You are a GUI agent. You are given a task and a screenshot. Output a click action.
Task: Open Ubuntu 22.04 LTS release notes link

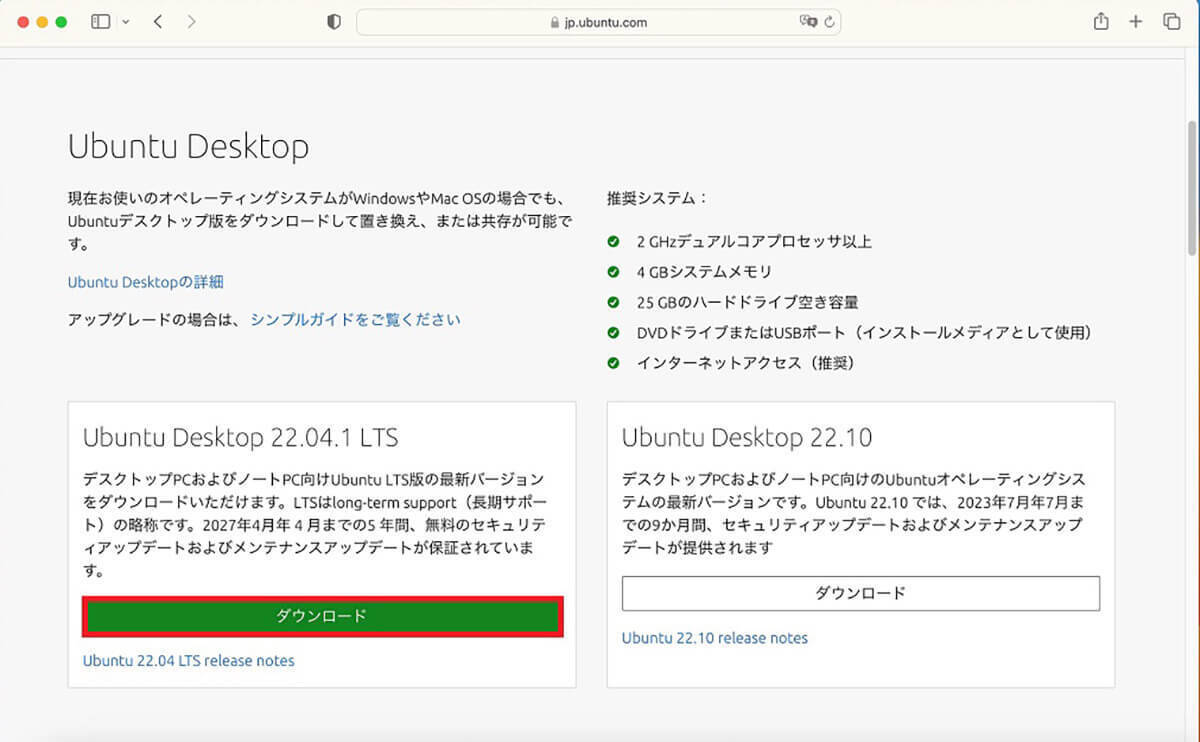[x=188, y=661]
